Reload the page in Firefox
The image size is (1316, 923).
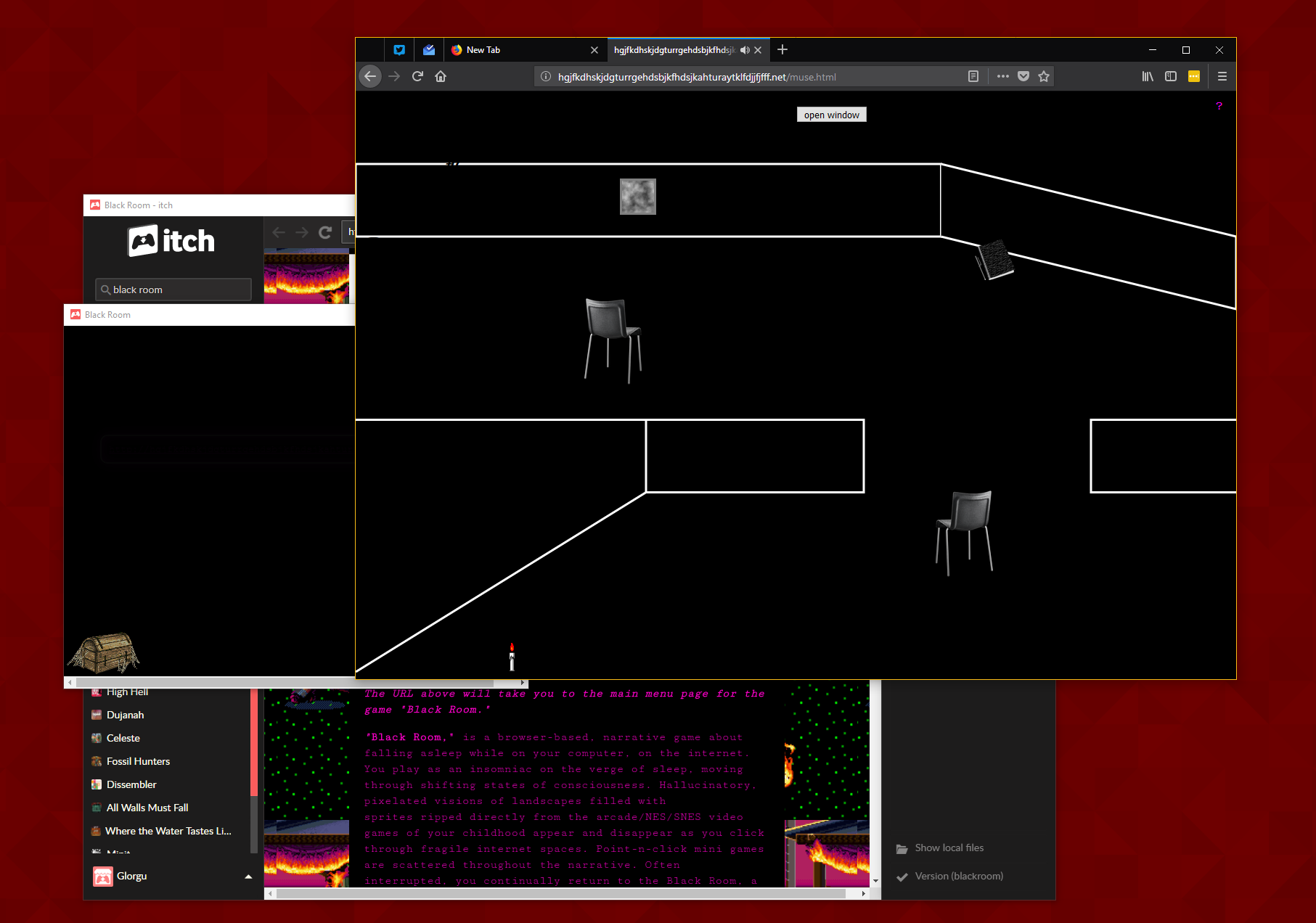(x=417, y=76)
